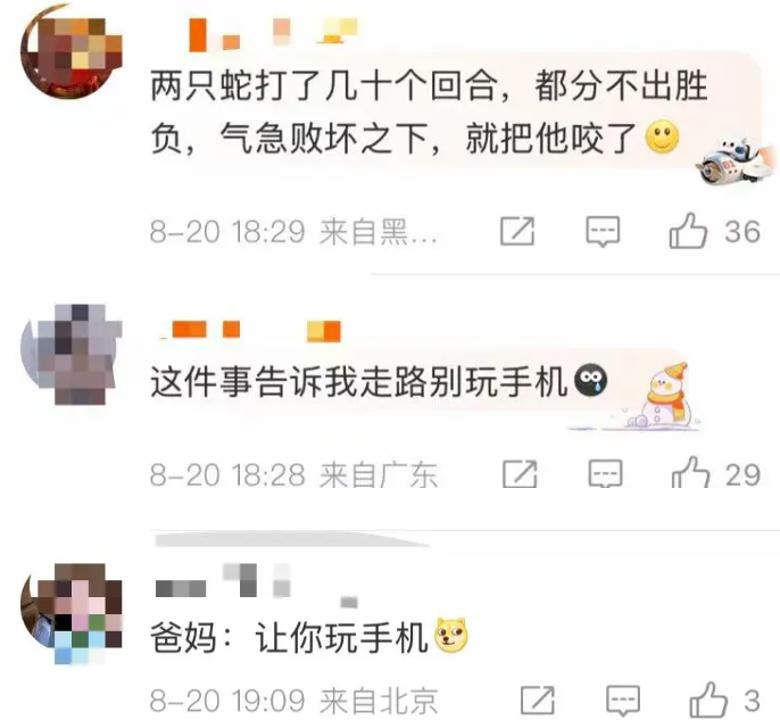The width and height of the screenshot is (780, 720).
Task: Reply to the snake fight comment
Action: tap(602, 231)
